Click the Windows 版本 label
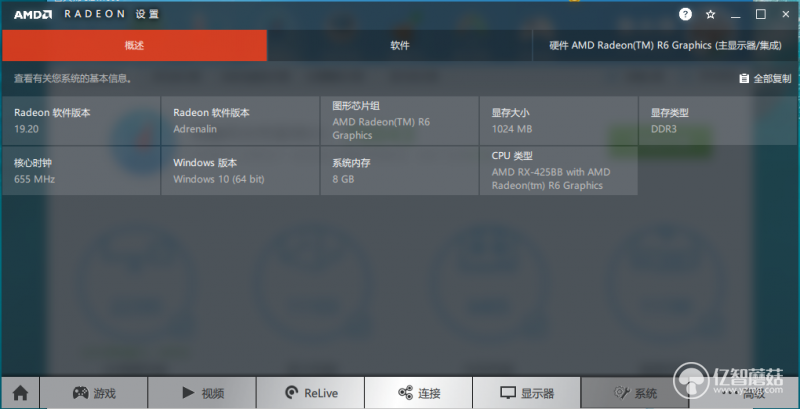 coord(205,163)
